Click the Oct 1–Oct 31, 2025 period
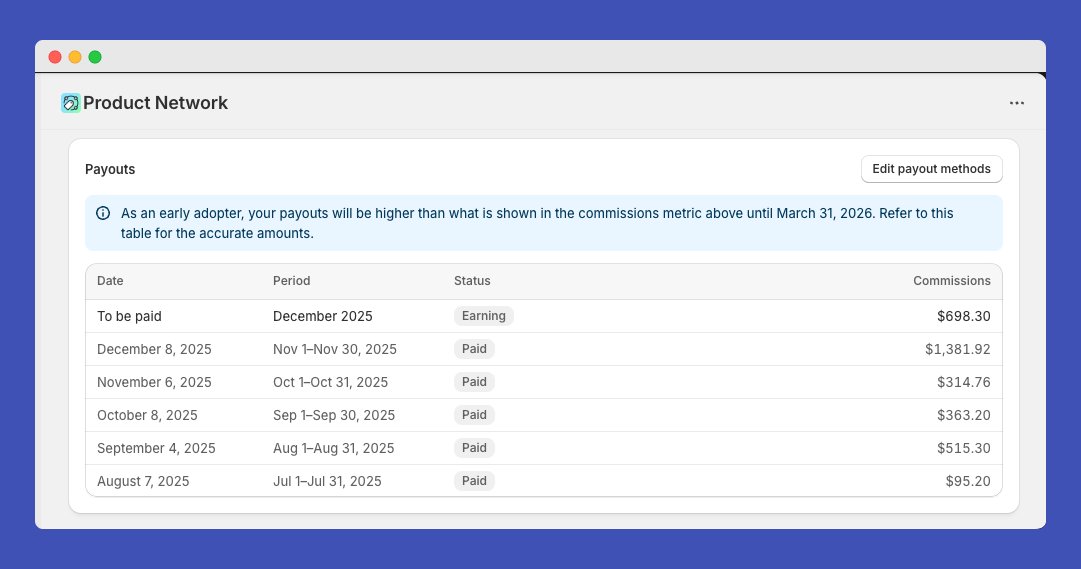 coord(331,383)
